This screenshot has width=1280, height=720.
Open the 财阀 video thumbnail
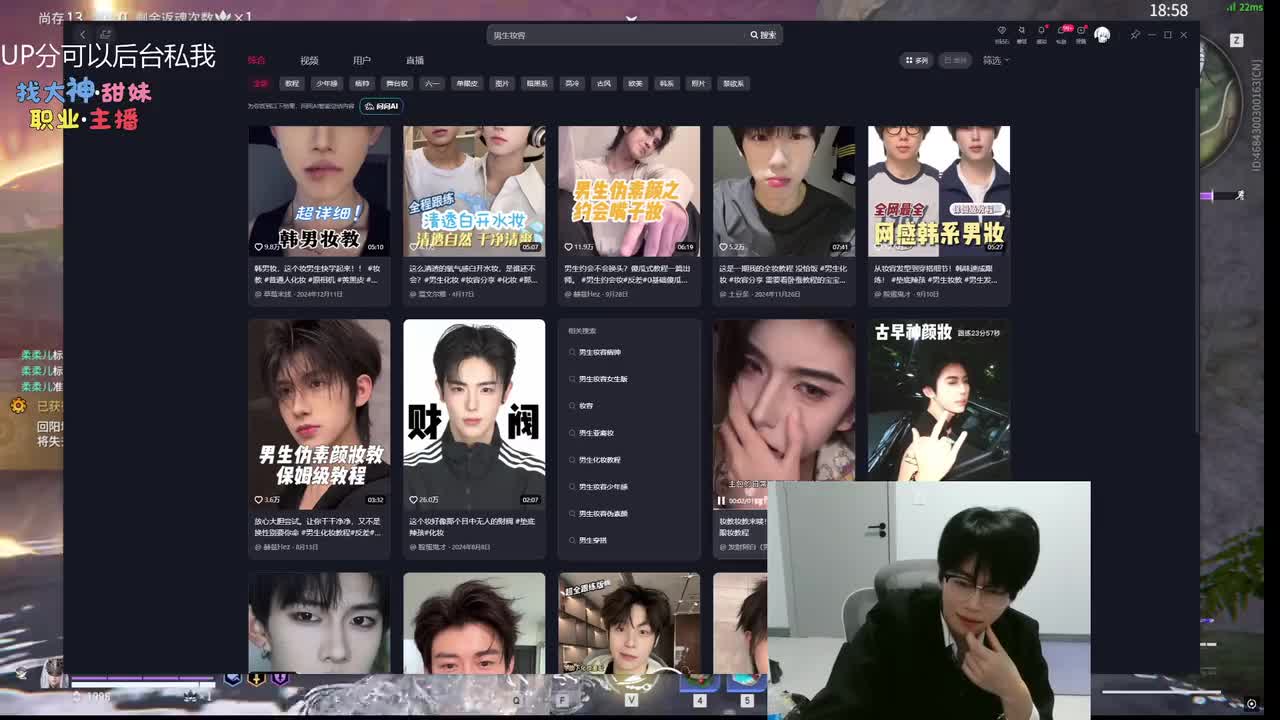point(474,414)
